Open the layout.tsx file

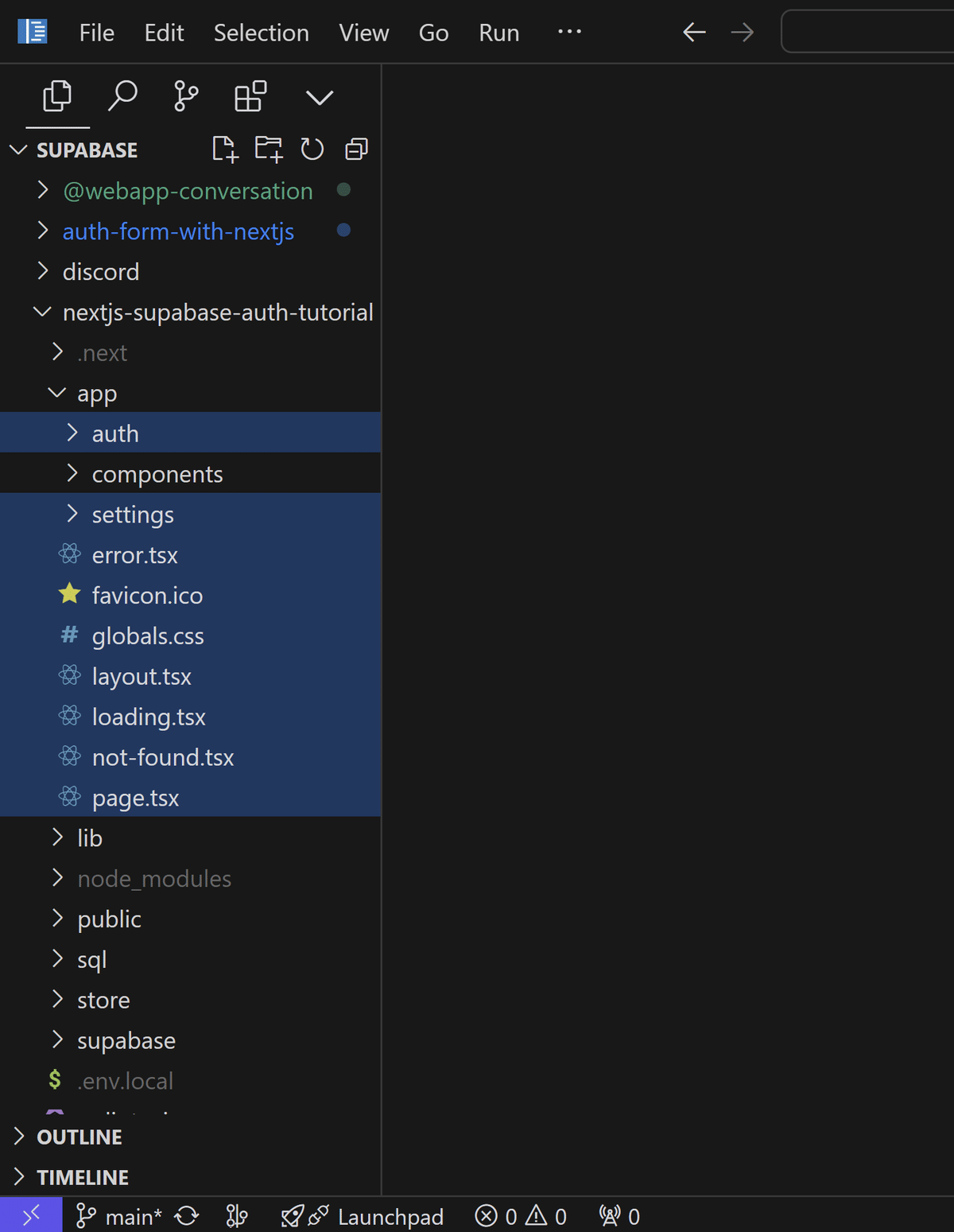tap(191, 677)
